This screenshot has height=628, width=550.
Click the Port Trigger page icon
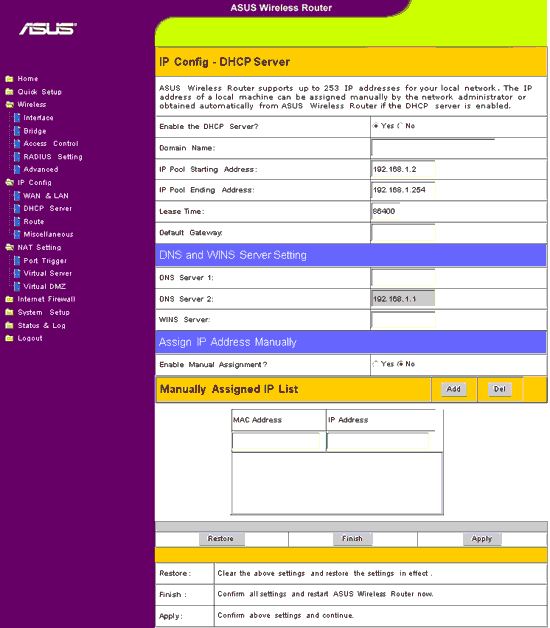pos(17,261)
